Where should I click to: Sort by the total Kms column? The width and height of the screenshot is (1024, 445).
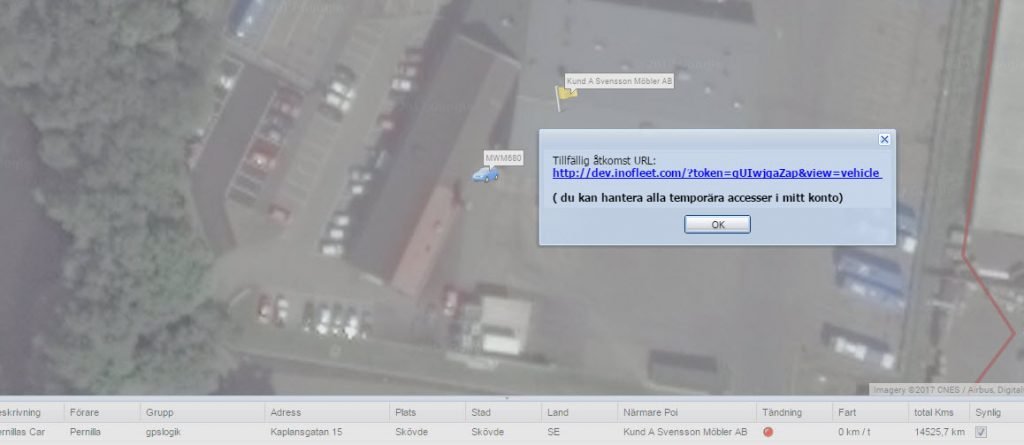pos(933,412)
